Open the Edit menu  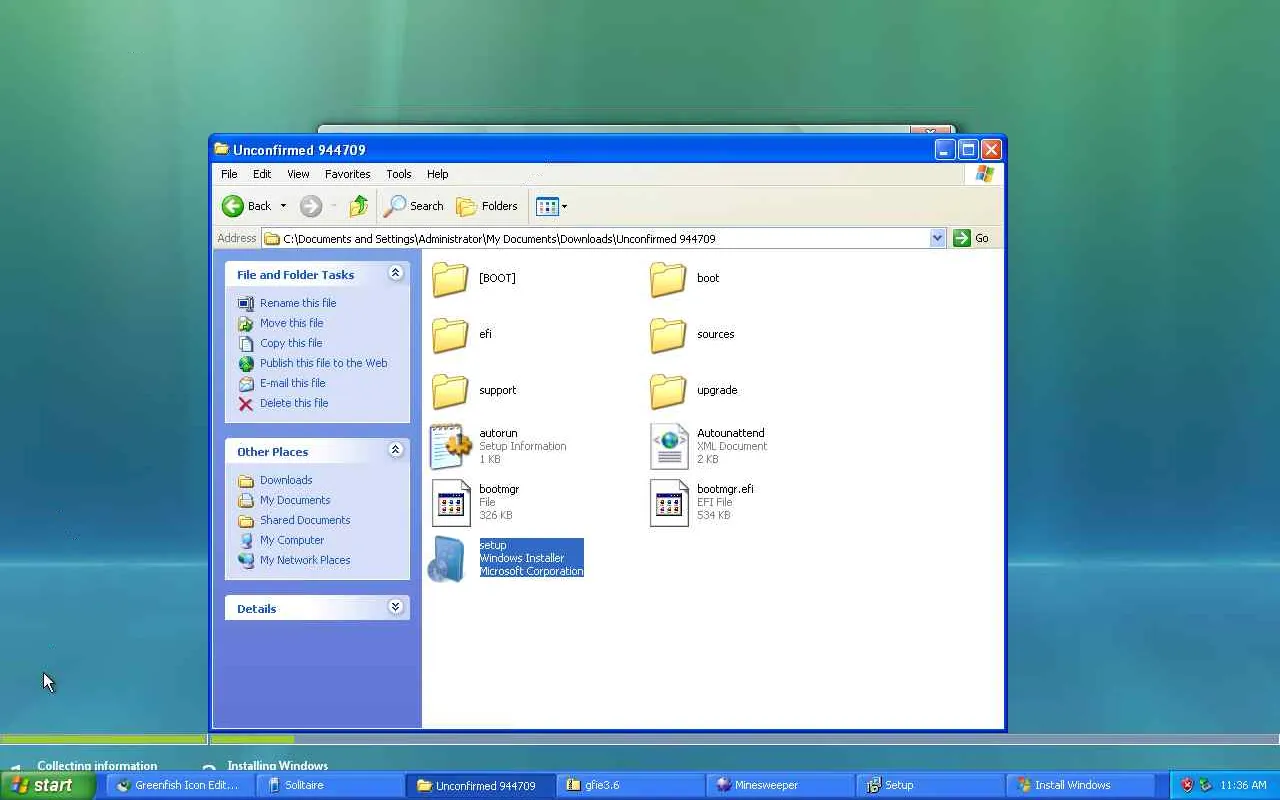(262, 174)
